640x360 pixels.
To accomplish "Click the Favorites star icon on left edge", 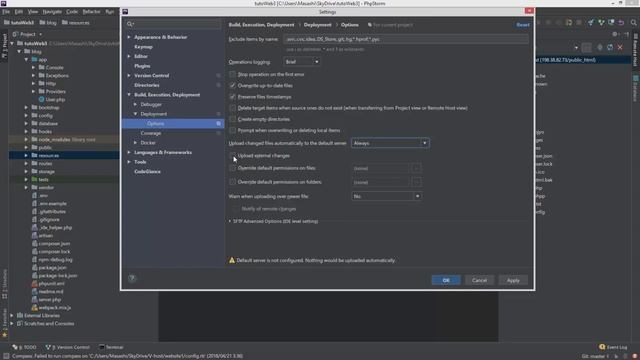I will (4, 335).
